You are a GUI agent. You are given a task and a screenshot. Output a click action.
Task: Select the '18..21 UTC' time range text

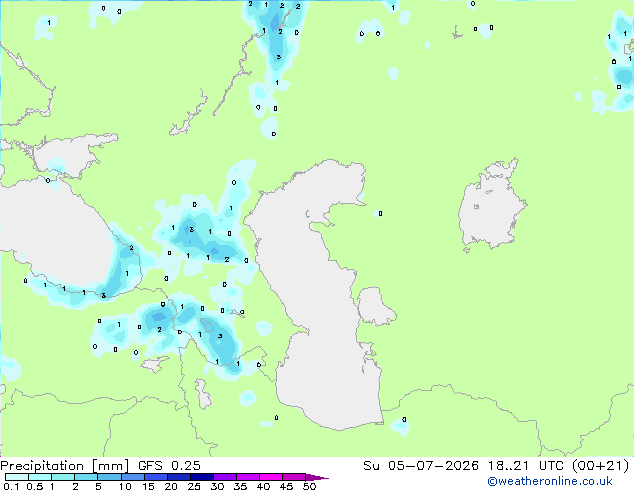click(525, 466)
